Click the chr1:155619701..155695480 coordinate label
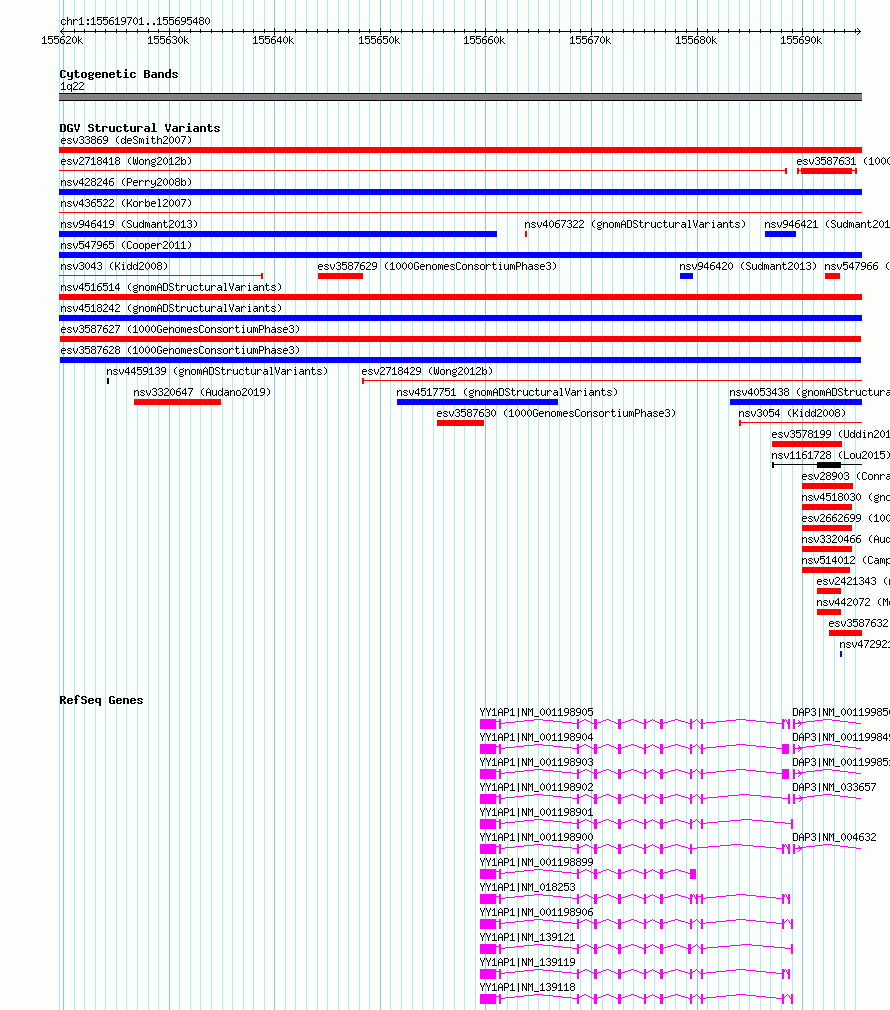Screen dimensions: 890x1010 click(x=135, y=21)
